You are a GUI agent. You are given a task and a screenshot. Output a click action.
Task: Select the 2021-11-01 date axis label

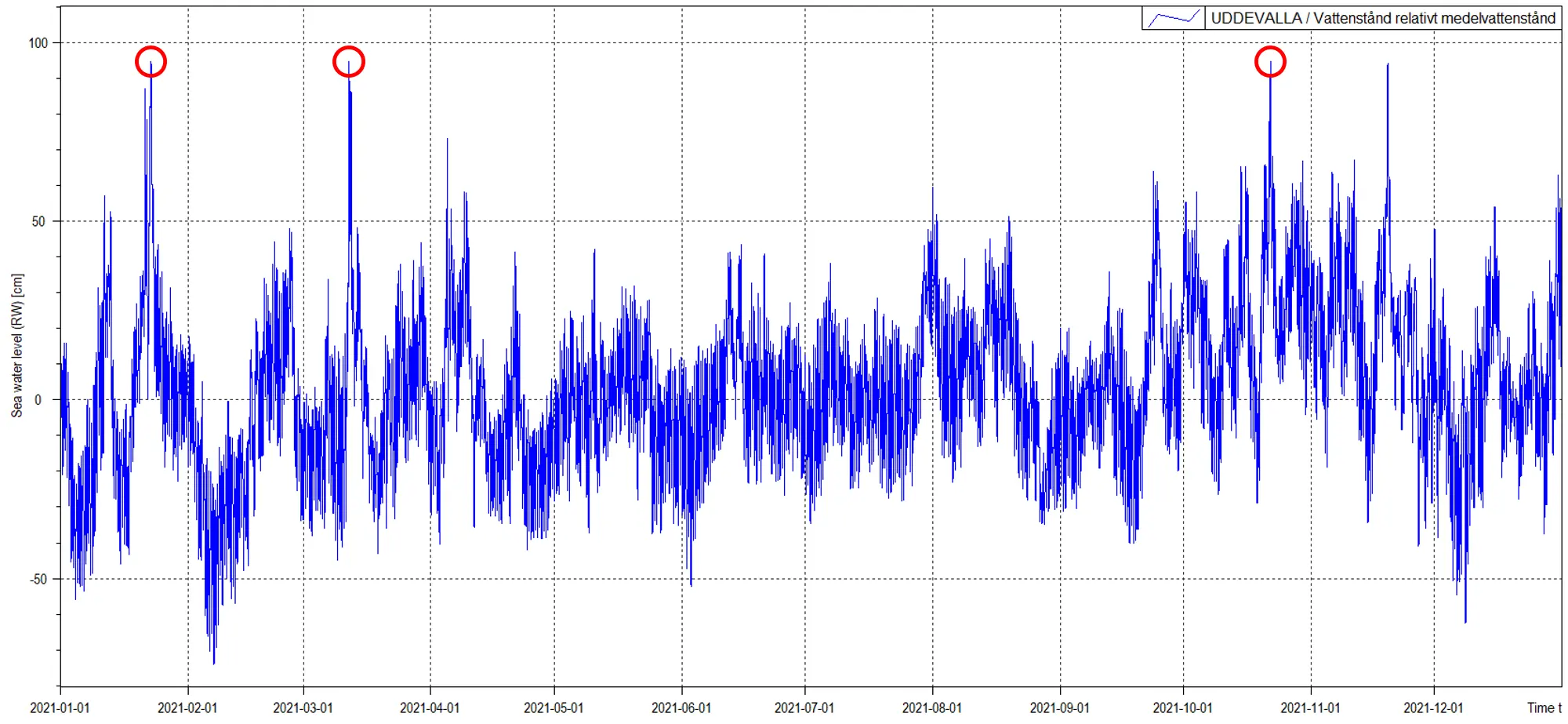[x=1311, y=708]
